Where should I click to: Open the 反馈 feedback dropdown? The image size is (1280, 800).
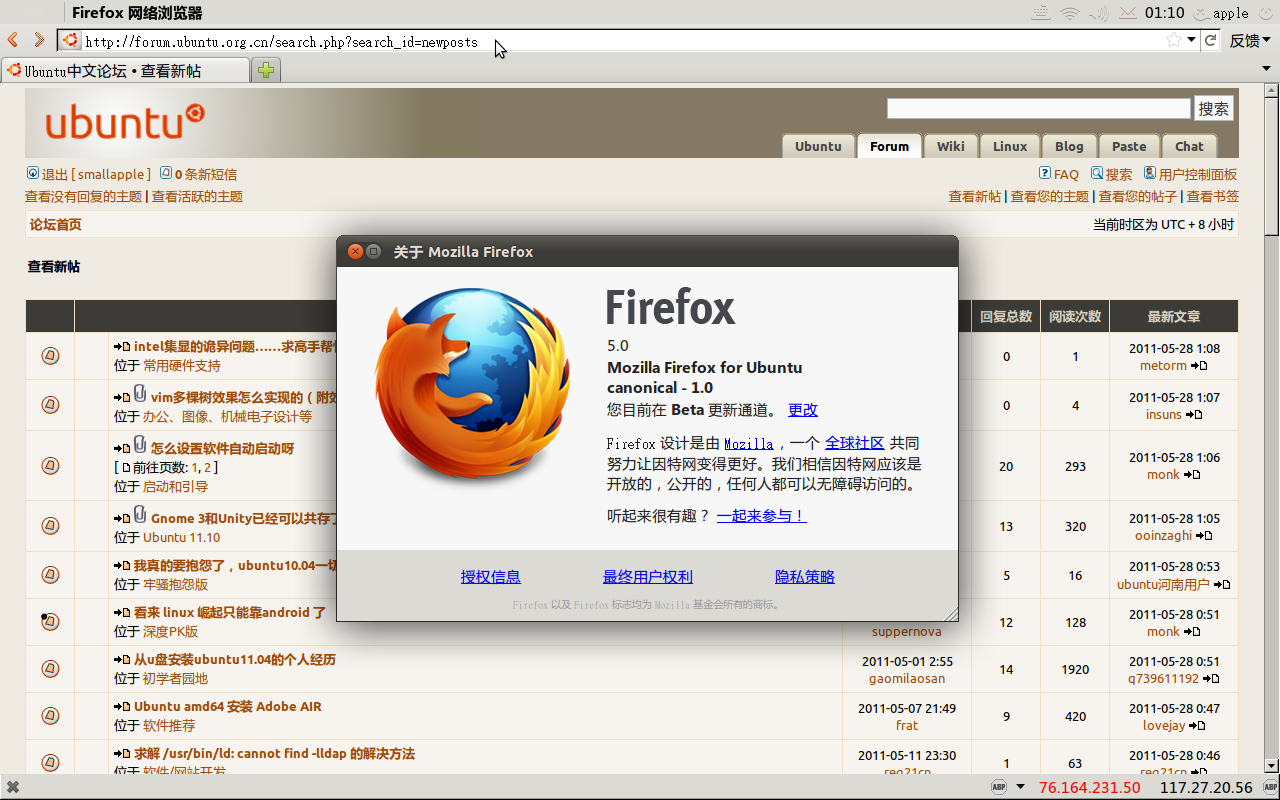[1250, 40]
